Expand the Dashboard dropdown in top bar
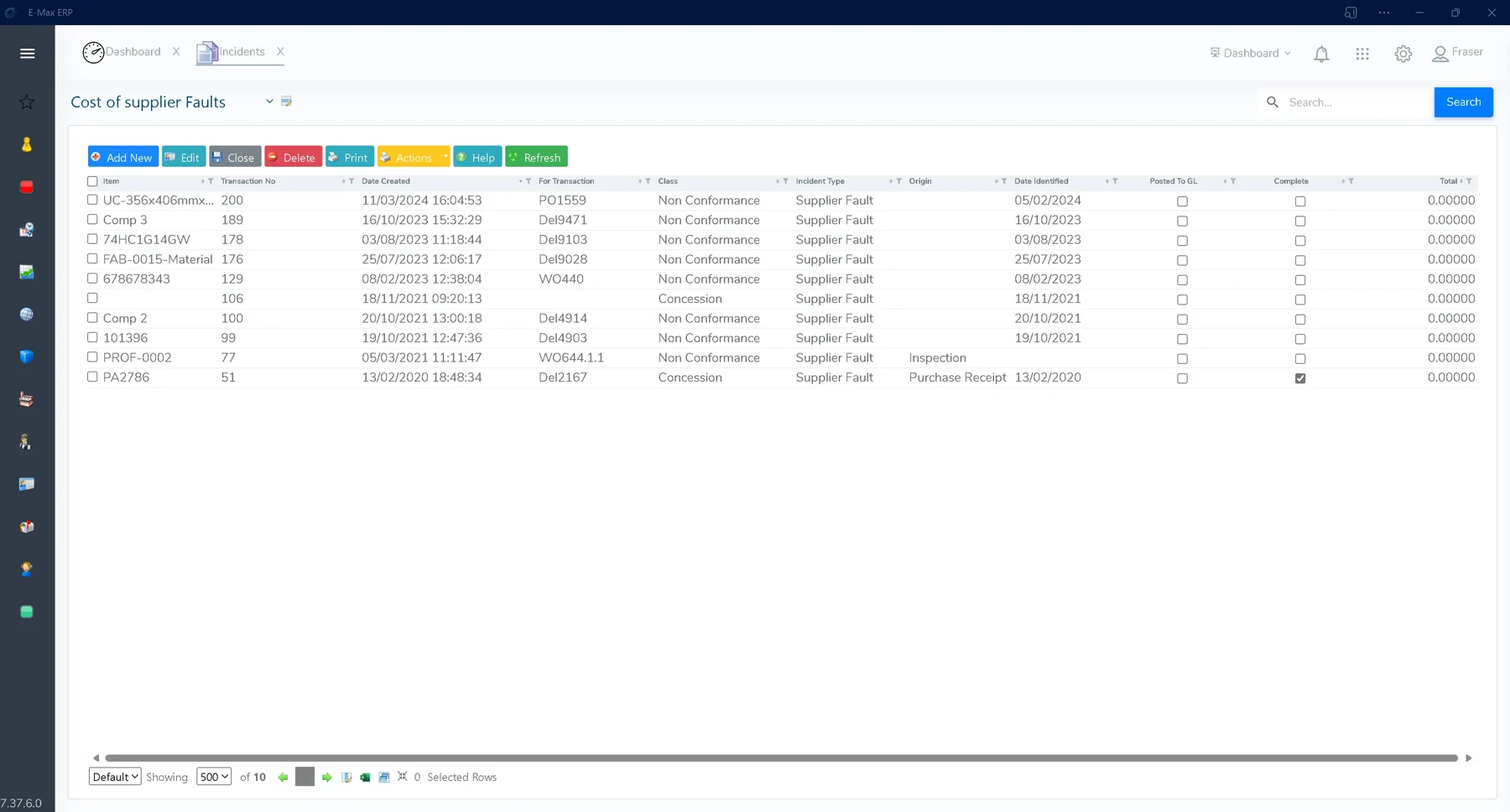The height and width of the screenshot is (812, 1510). click(x=1250, y=53)
